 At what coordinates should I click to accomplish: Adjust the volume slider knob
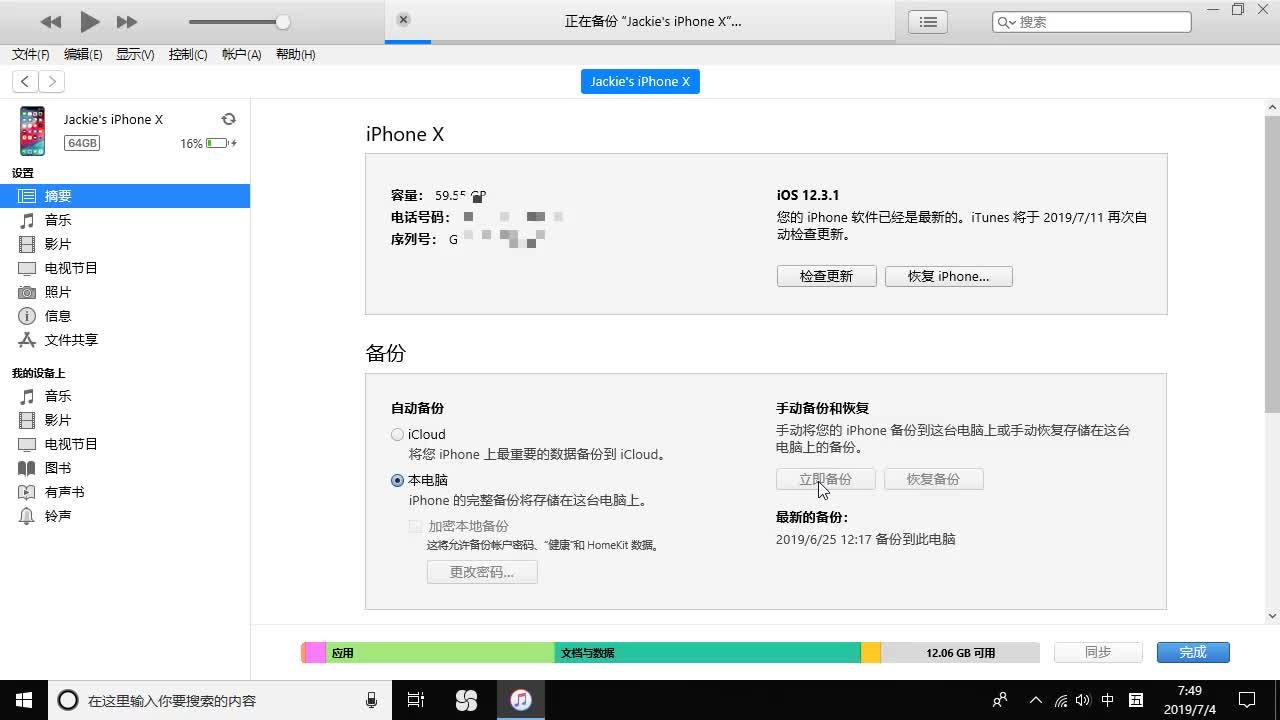tap(283, 22)
